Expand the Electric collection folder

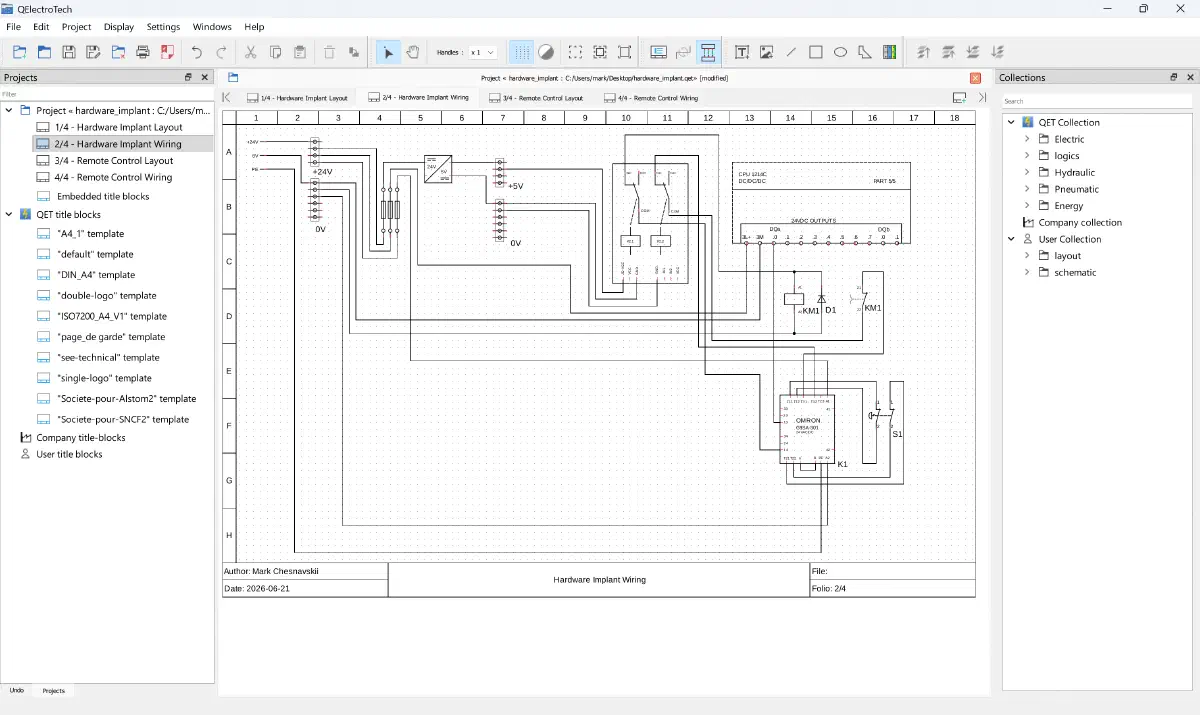click(x=1027, y=139)
